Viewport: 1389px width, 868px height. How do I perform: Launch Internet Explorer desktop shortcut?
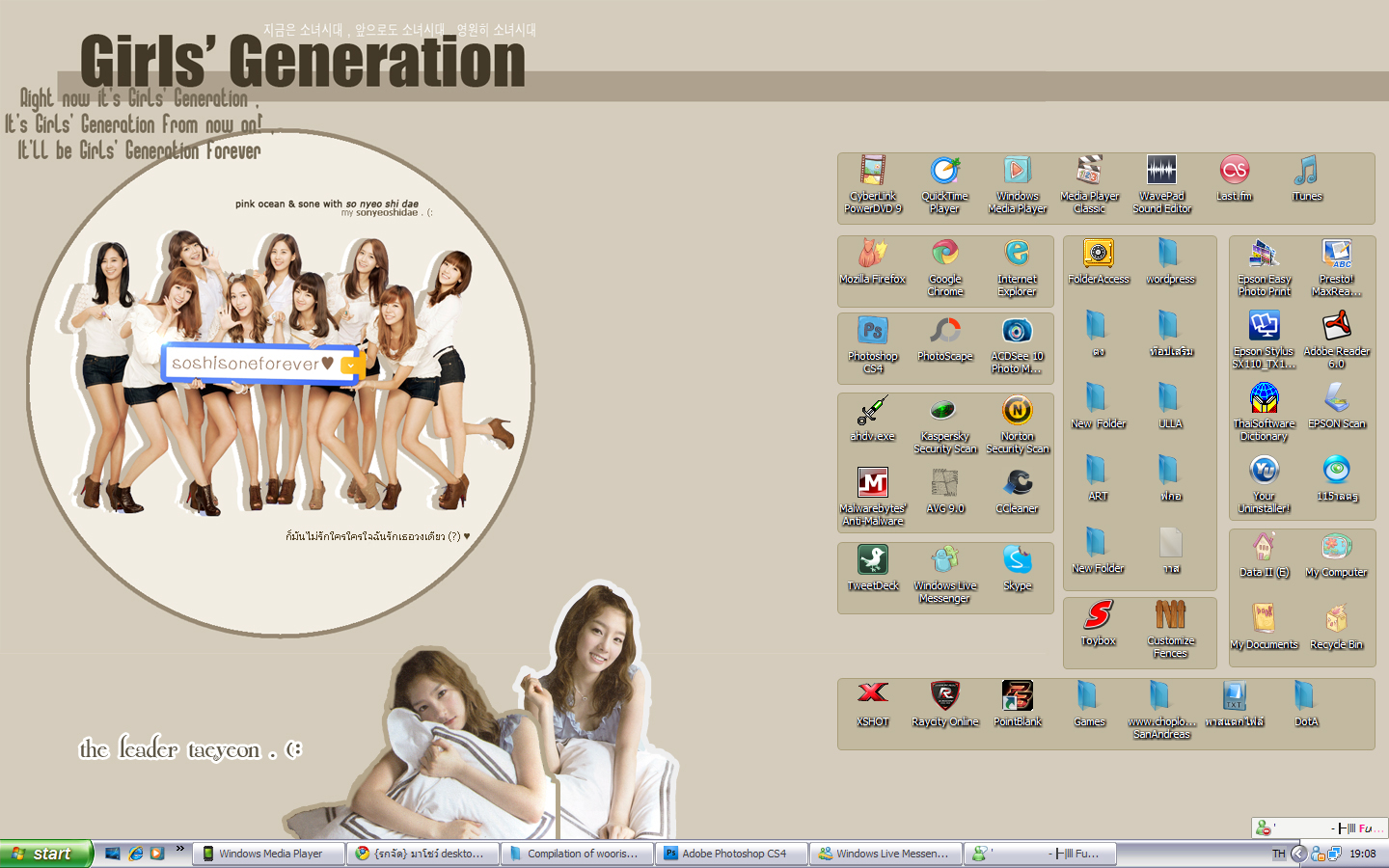pos(1018,267)
